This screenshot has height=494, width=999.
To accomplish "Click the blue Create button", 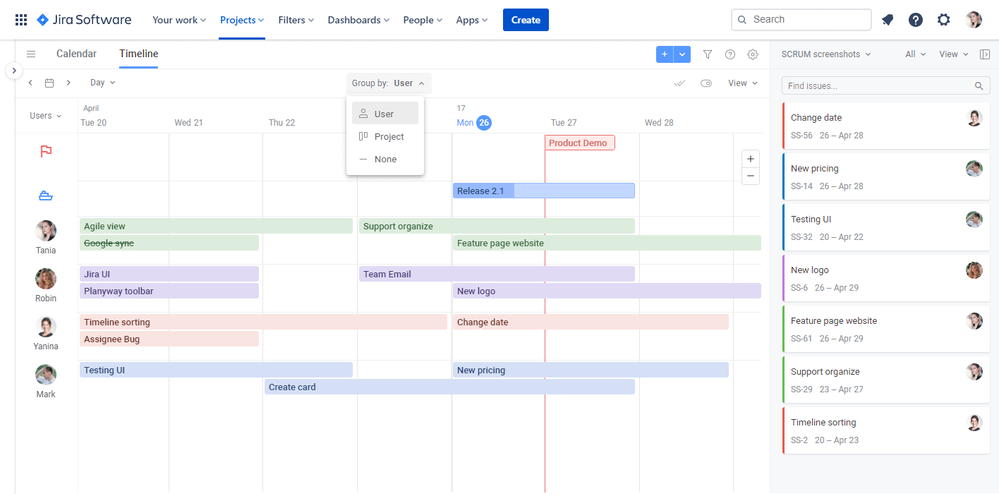I will [x=526, y=20].
